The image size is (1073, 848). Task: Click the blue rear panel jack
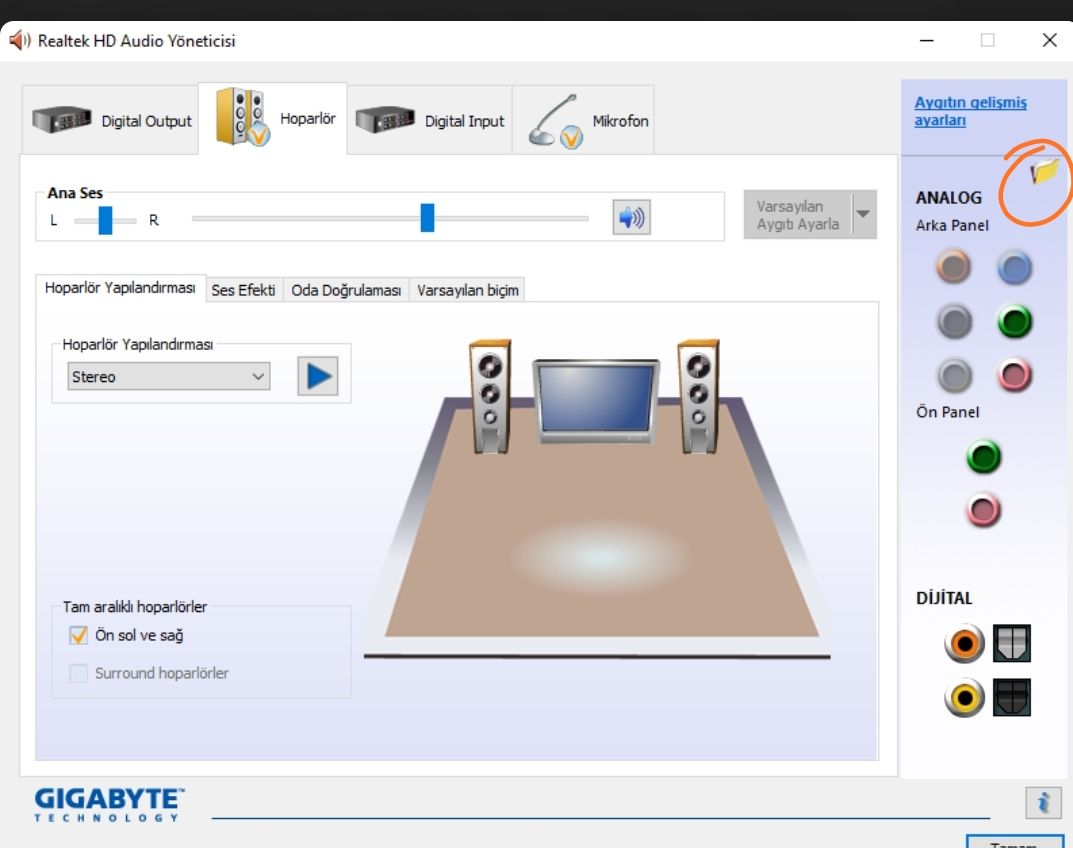coord(1014,267)
